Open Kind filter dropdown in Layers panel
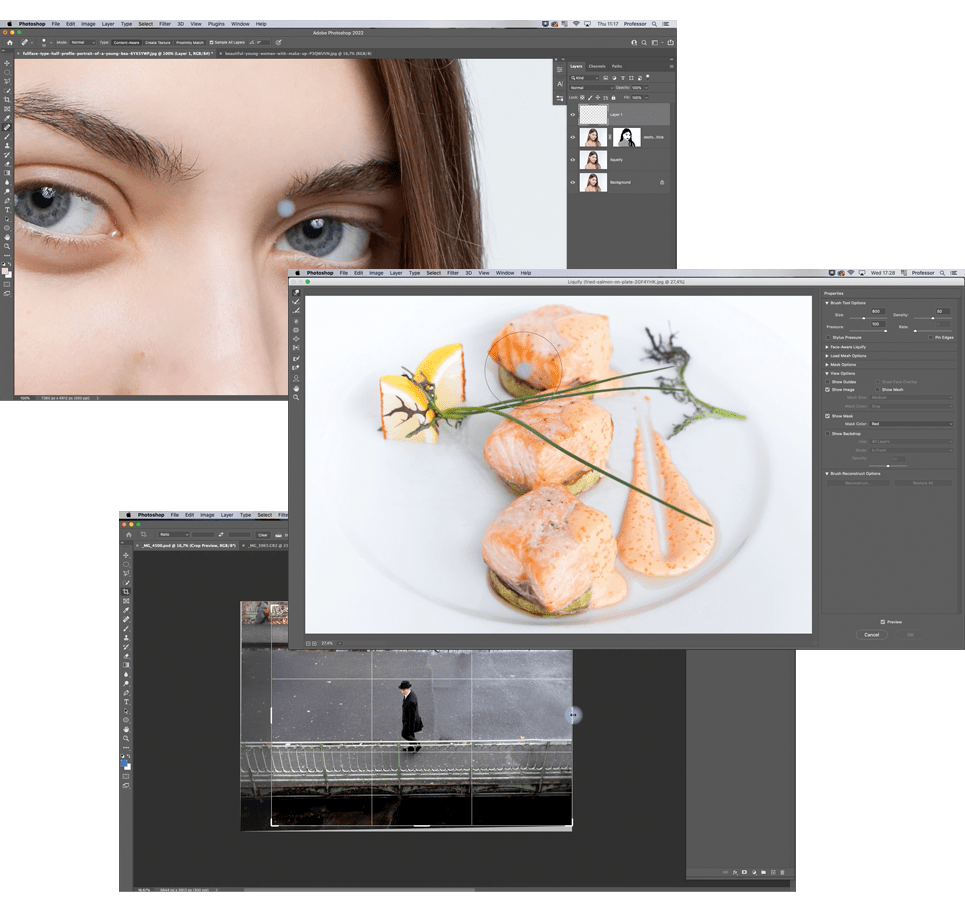Screen dimensions: 965x911 pyautogui.click(x=584, y=78)
